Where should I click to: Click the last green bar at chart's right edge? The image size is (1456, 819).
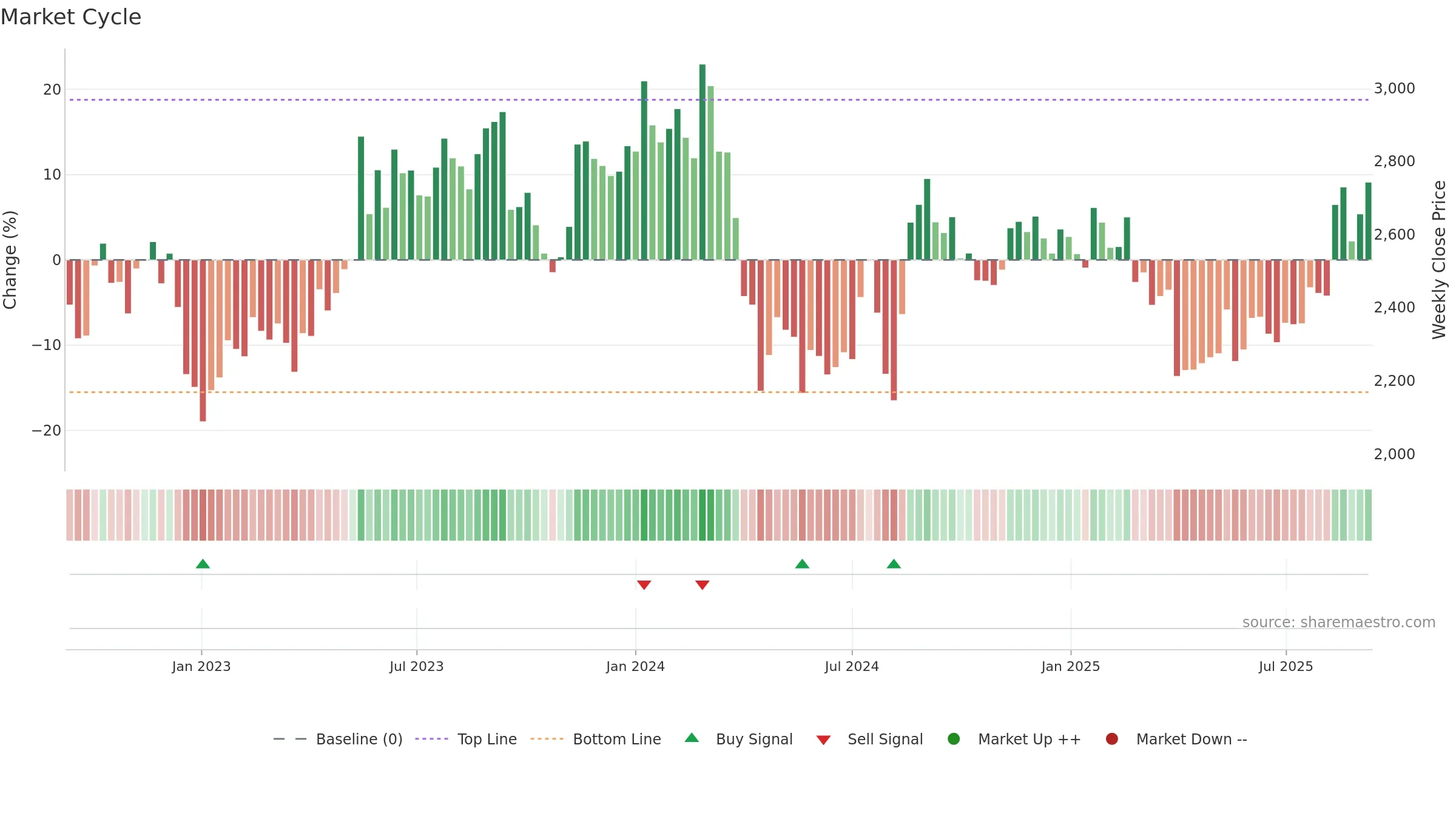[x=1369, y=221]
